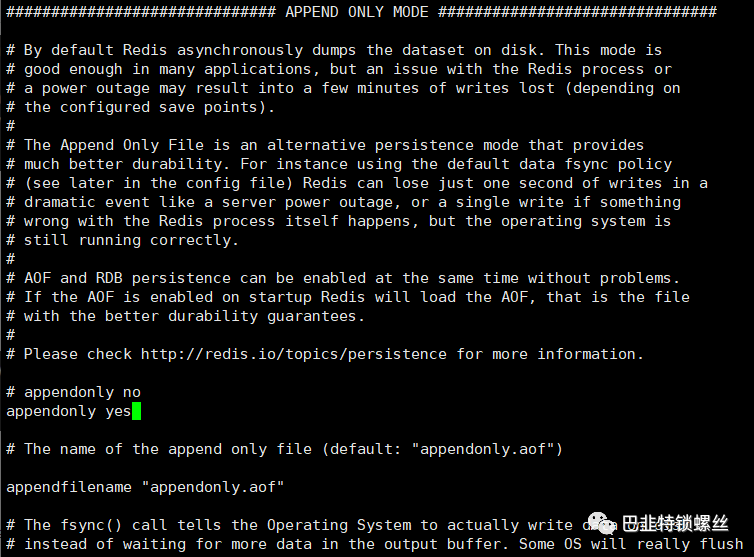The image size is (754, 557).
Task: Select the appendfilename directive keyword
Action: click(x=69, y=487)
